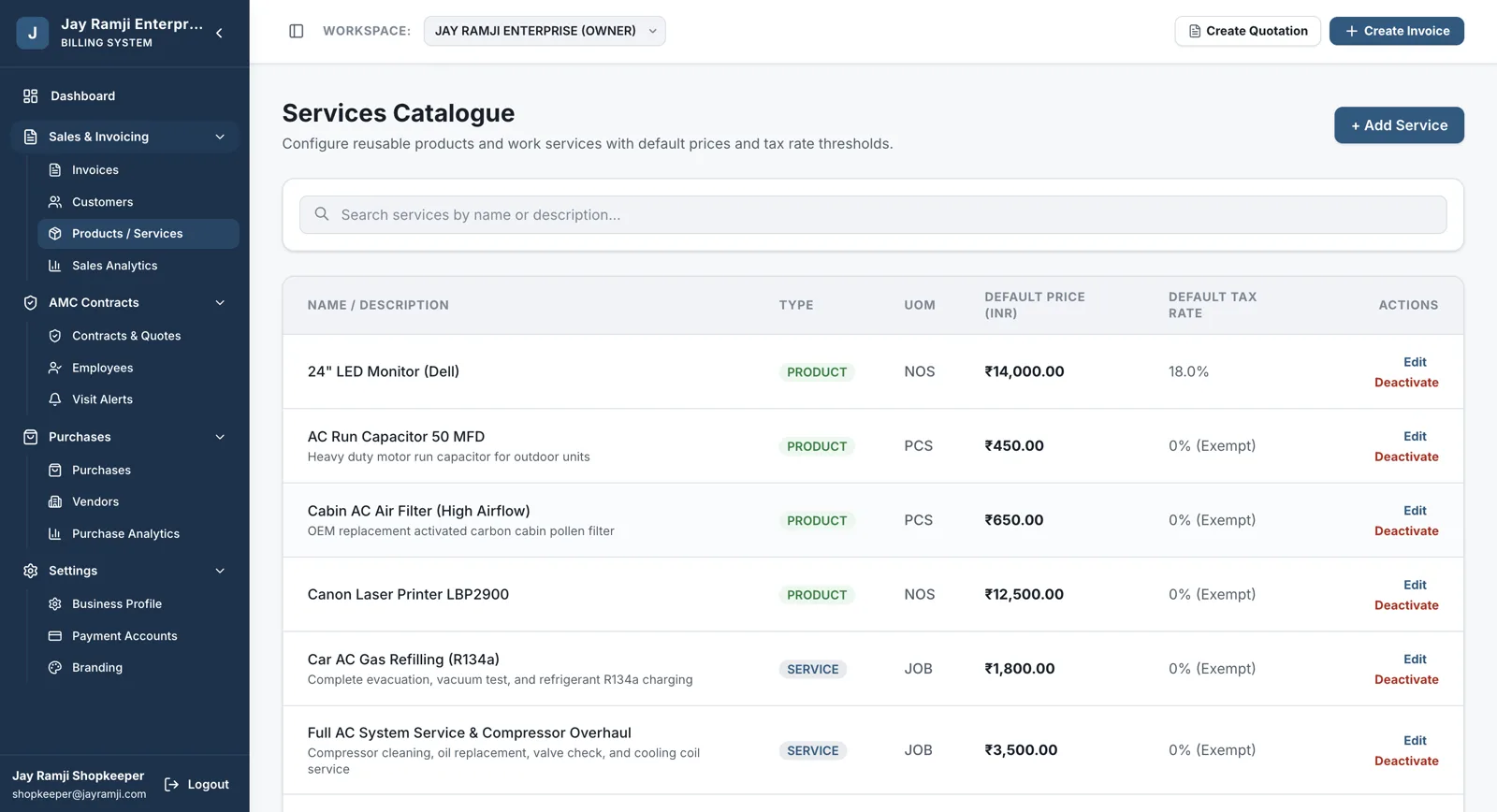Collapse the AMC Contracts section
This screenshot has height=812, width=1497.
click(220, 303)
